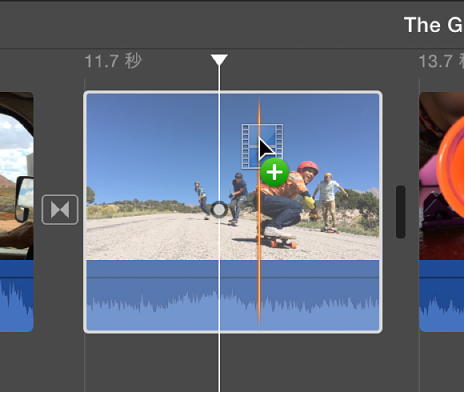Screen dimensions: 466x394
Task: Click the black trim handle beside the clip
Action: tap(401, 212)
